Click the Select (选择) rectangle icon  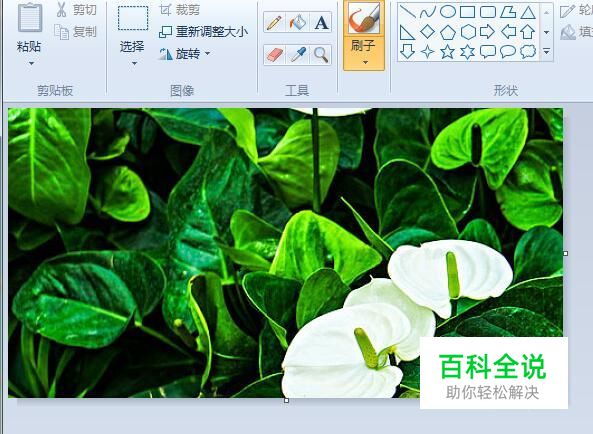tap(133, 18)
